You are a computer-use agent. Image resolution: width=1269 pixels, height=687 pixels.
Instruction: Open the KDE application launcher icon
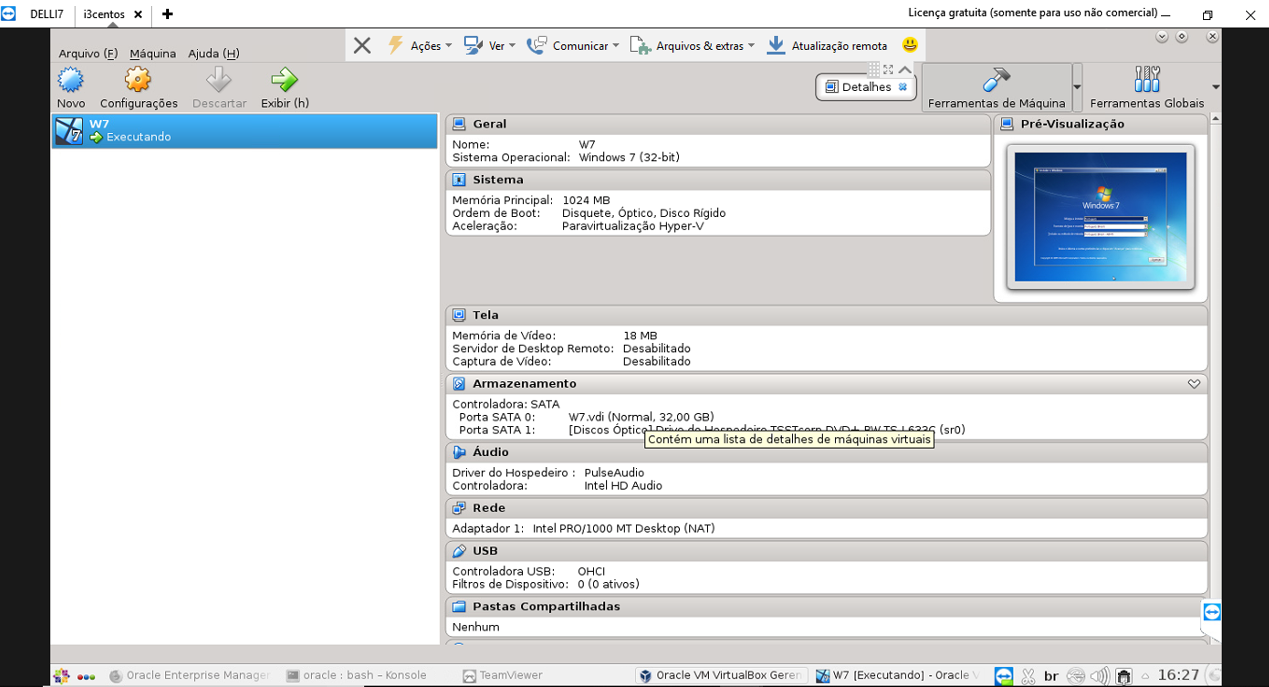click(62, 676)
